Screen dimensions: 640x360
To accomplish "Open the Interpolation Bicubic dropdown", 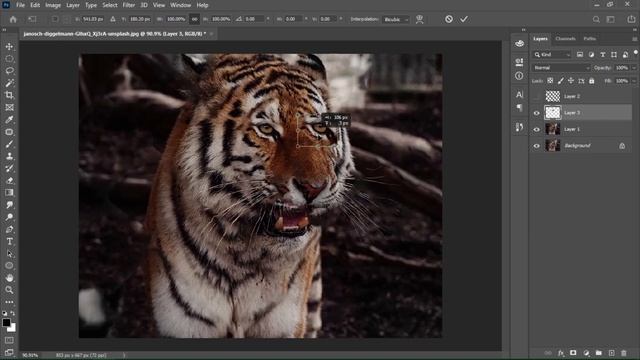I will 396,19.
